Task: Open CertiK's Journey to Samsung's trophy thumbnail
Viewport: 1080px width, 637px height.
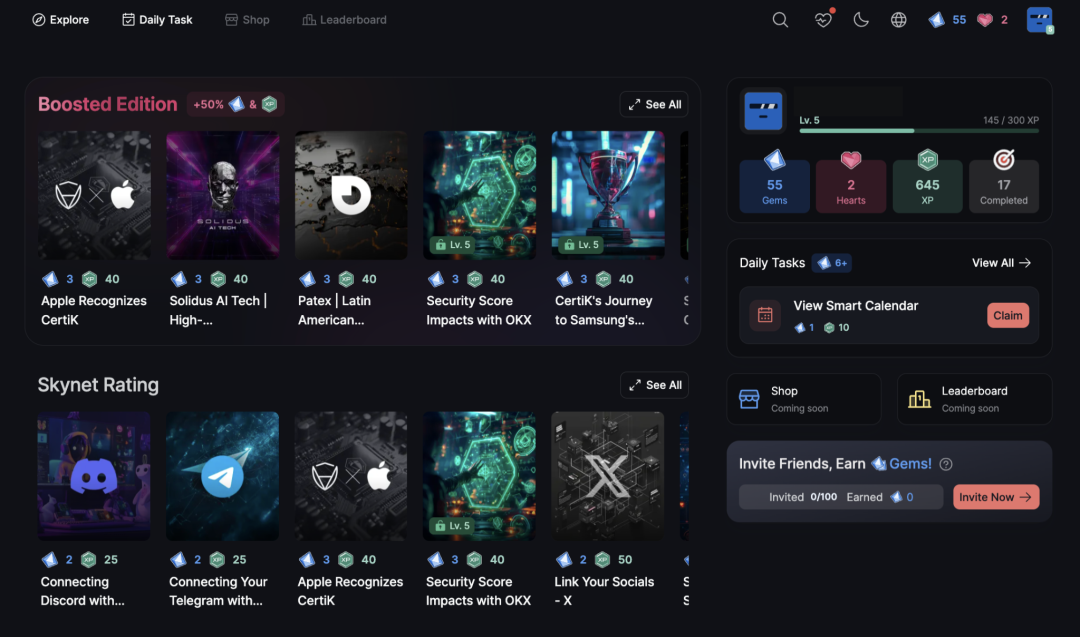Action: [608, 196]
